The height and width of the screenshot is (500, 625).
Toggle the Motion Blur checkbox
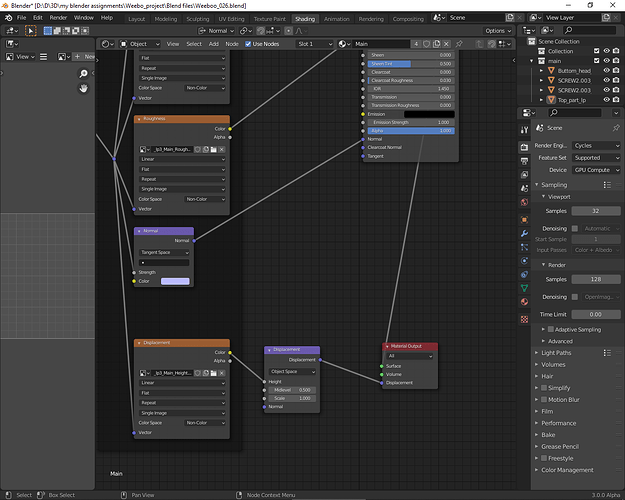[544, 400]
